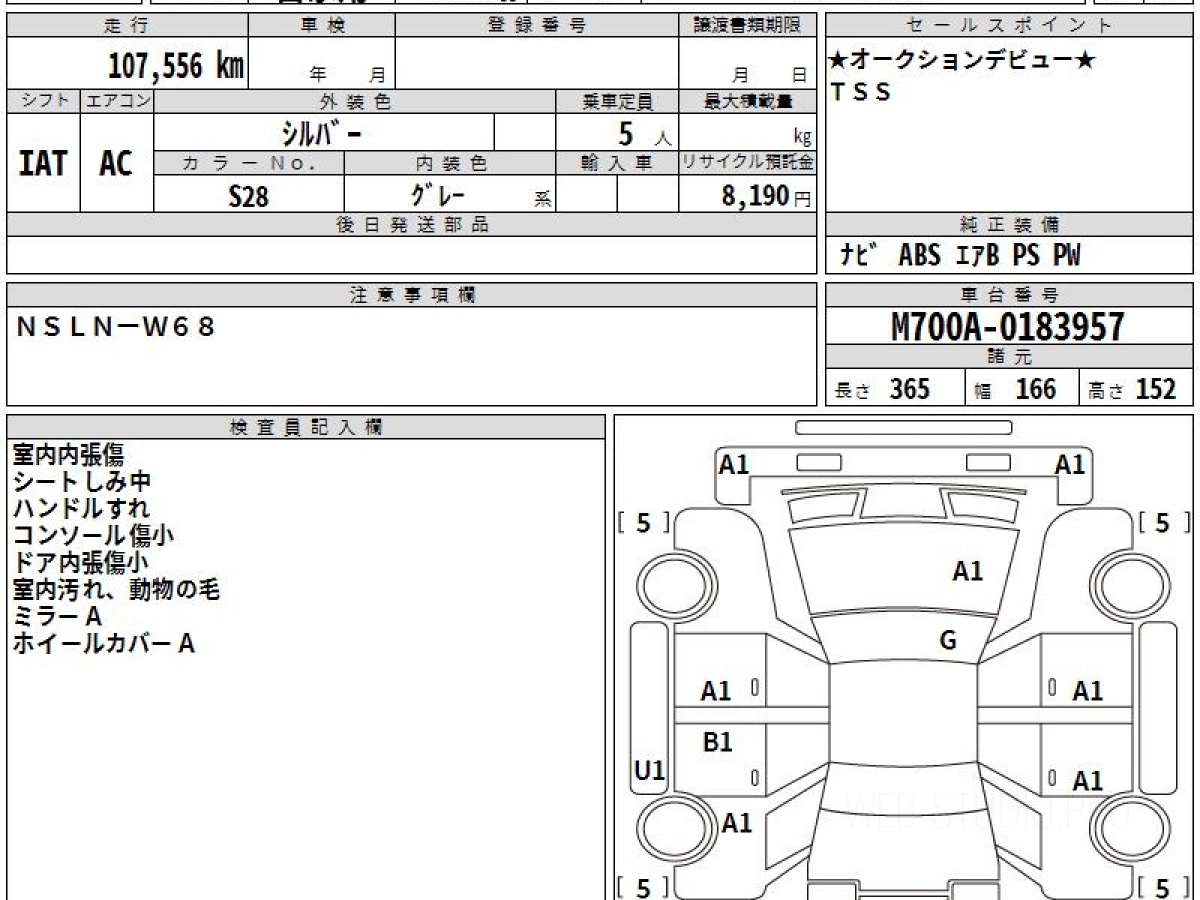Select the 走行 column header

click(127, 26)
